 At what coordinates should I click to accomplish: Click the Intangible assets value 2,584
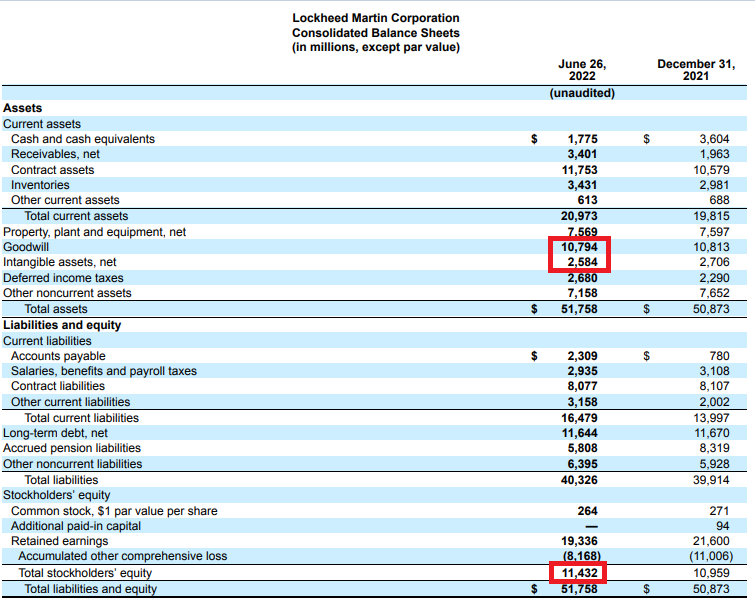tap(581, 262)
